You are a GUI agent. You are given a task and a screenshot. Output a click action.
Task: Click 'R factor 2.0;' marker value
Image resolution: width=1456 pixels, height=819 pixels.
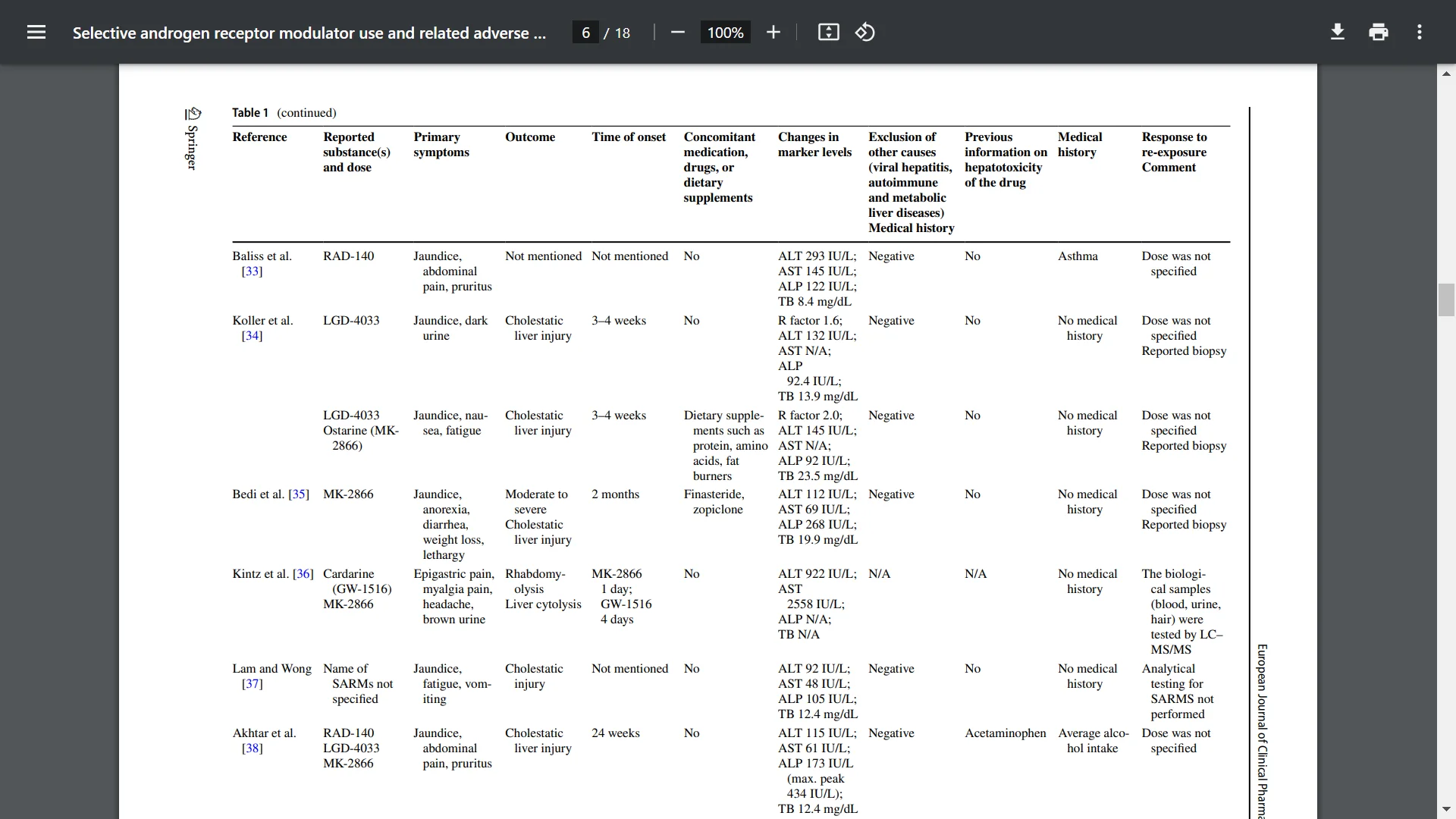810,416
